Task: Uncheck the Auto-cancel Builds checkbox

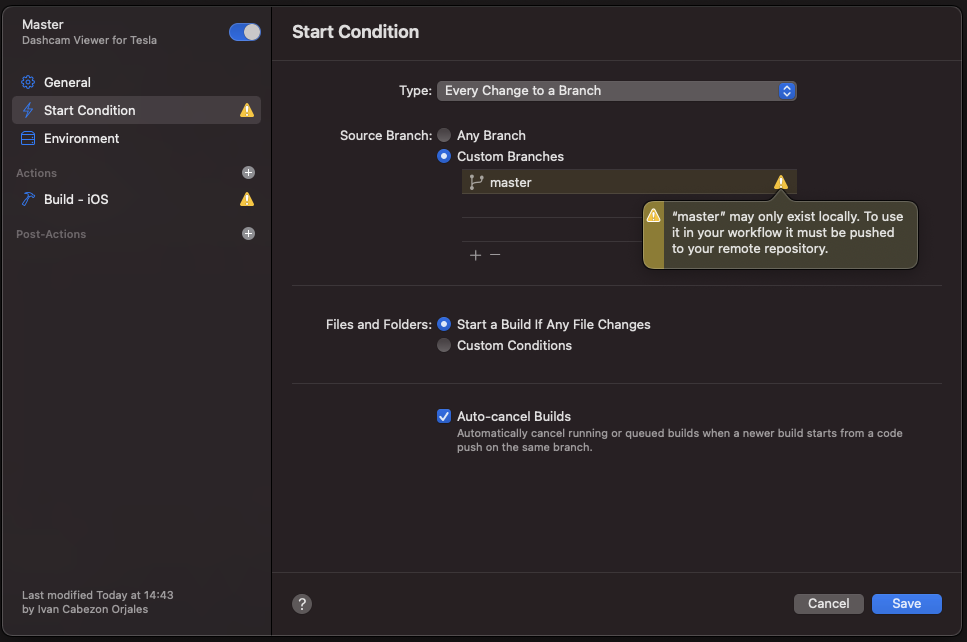Action: coord(444,416)
